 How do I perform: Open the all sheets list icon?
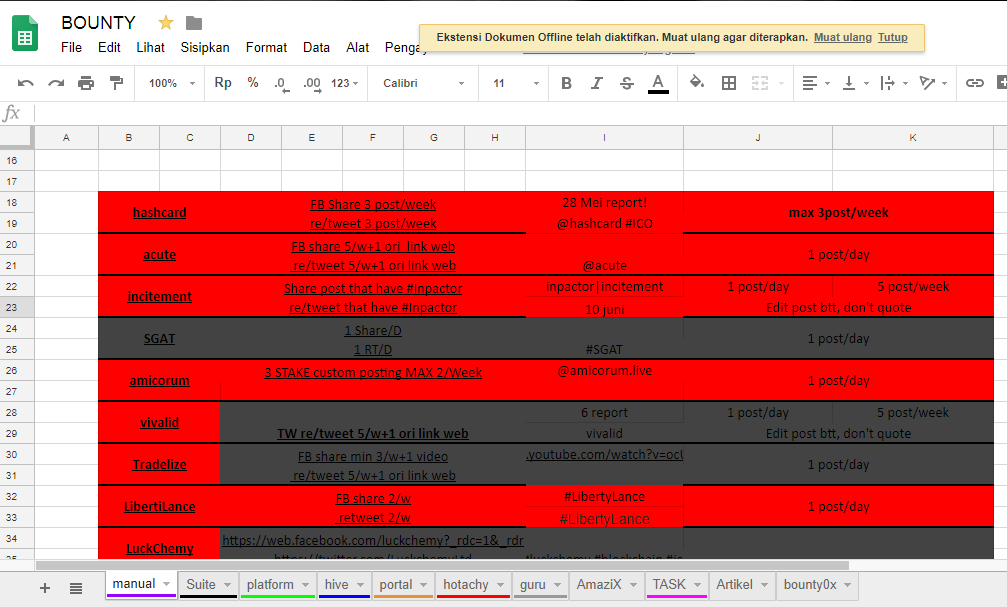[x=76, y=588]
